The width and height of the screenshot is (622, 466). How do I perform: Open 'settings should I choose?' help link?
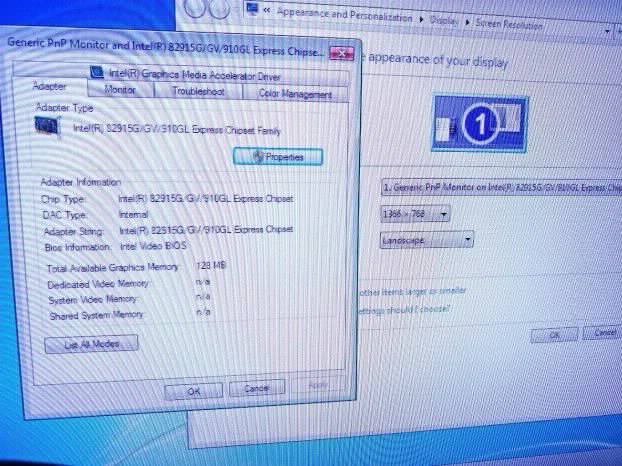point(404,309)
